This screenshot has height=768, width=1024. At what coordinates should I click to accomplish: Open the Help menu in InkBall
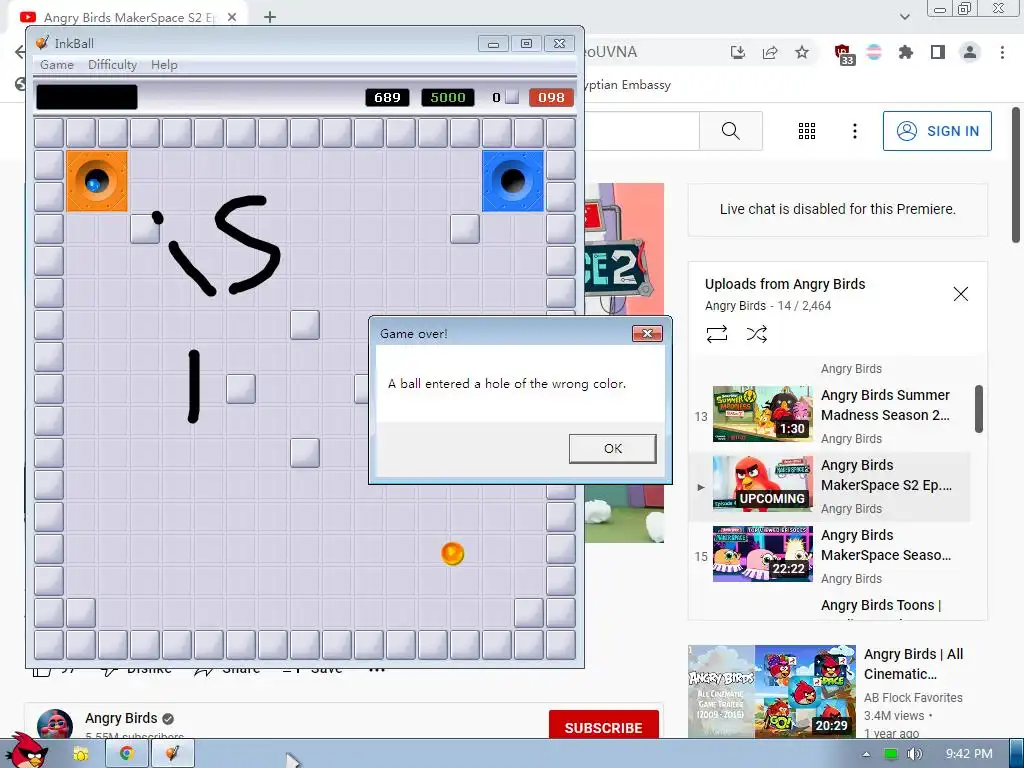point(164,65)
